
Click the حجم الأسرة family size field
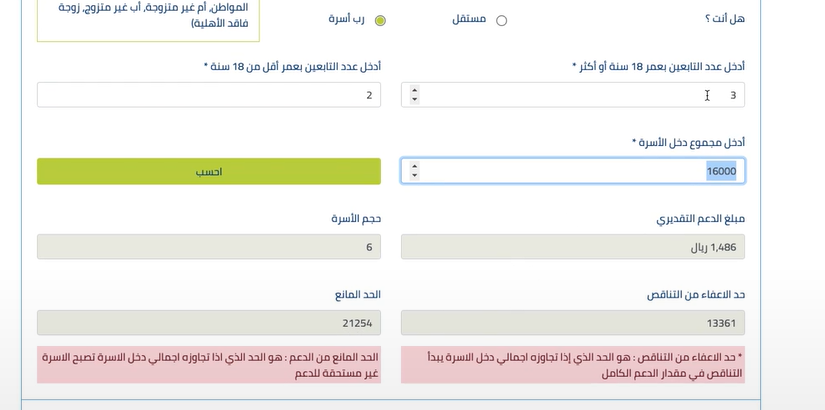(209, 247)
